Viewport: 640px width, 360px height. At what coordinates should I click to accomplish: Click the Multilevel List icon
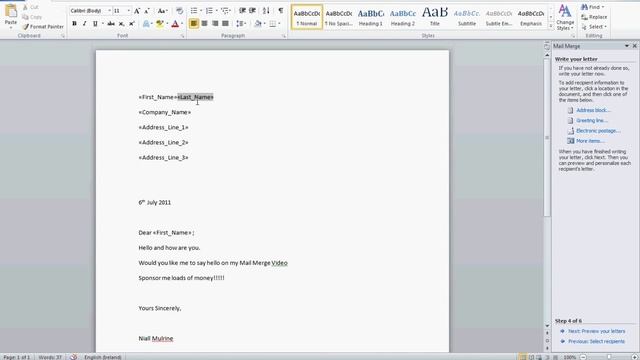[224, 11]
